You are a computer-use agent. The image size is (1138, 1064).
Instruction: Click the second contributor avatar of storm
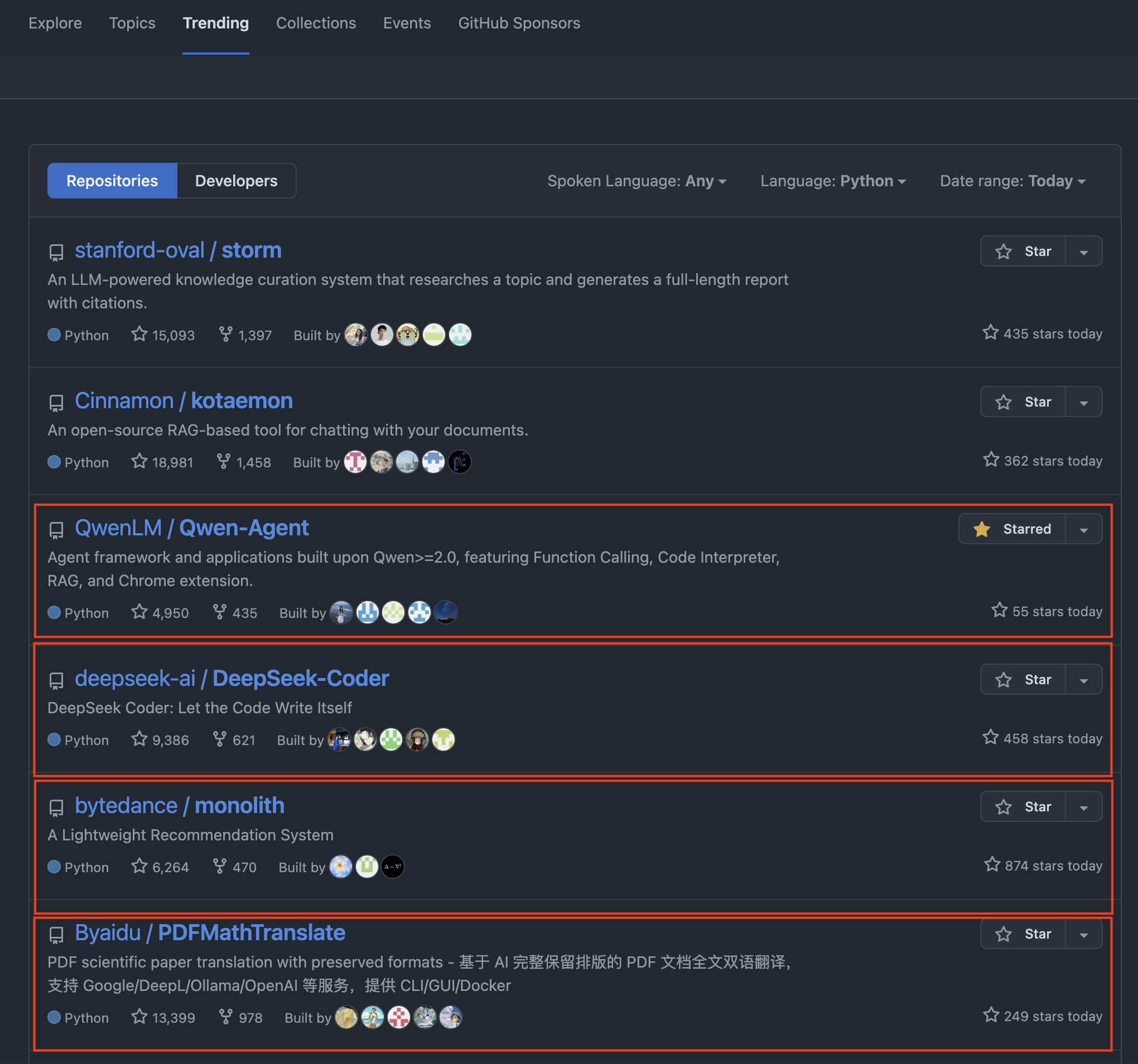coord(382,335)
